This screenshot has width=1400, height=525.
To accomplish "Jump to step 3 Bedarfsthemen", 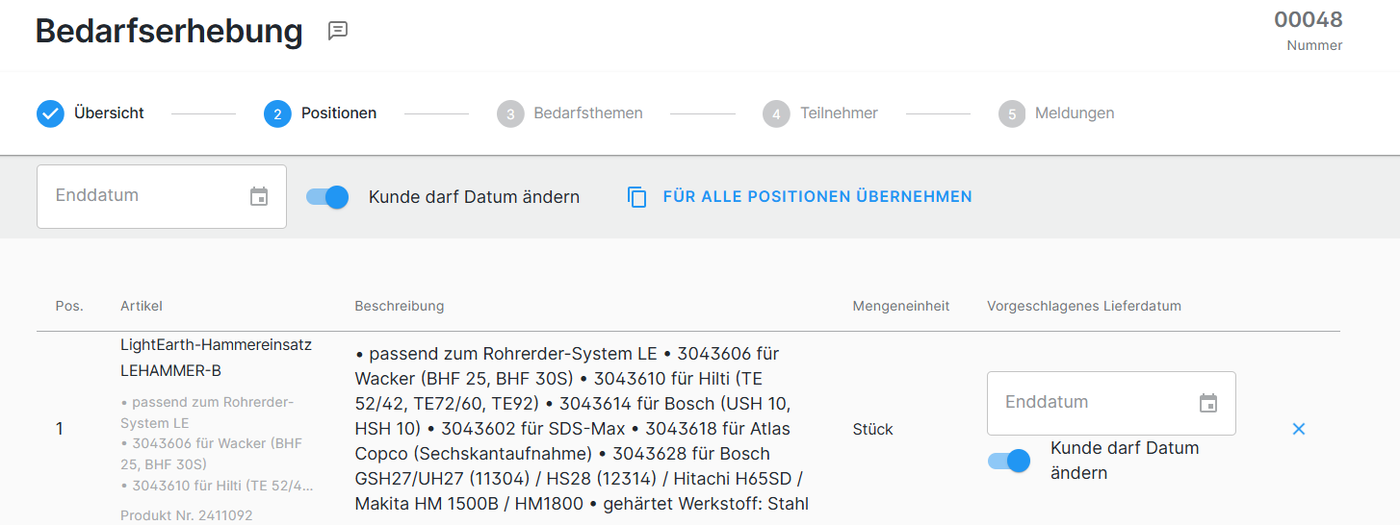I will pos(570,113).
